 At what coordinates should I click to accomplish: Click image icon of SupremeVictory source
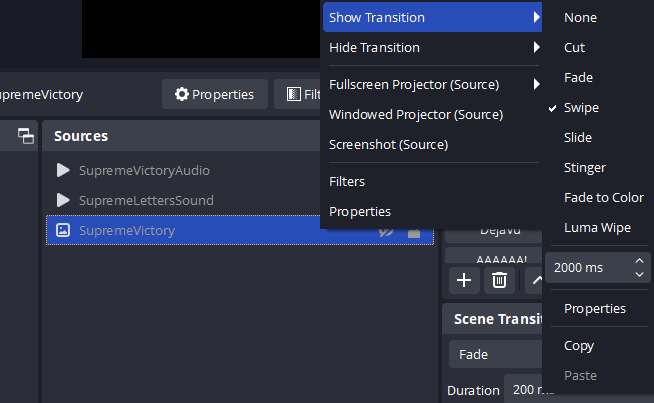(63, 230)
